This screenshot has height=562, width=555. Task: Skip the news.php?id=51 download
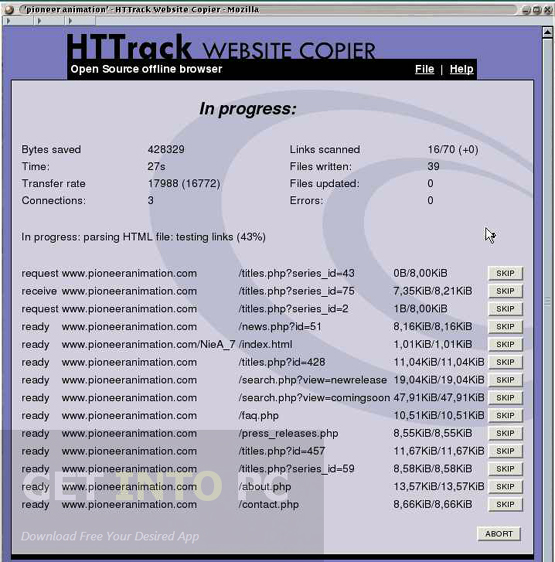click(x=505, y=327)
